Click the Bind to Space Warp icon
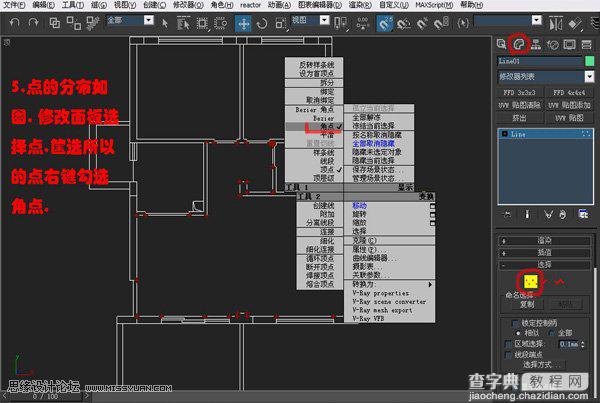Image resolution: width=600 pixels, height=403 pixels. (93, 23)
